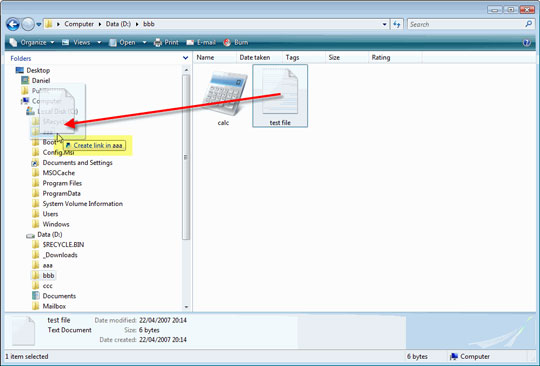Click the Burn toolbar button

click(236, 42)
